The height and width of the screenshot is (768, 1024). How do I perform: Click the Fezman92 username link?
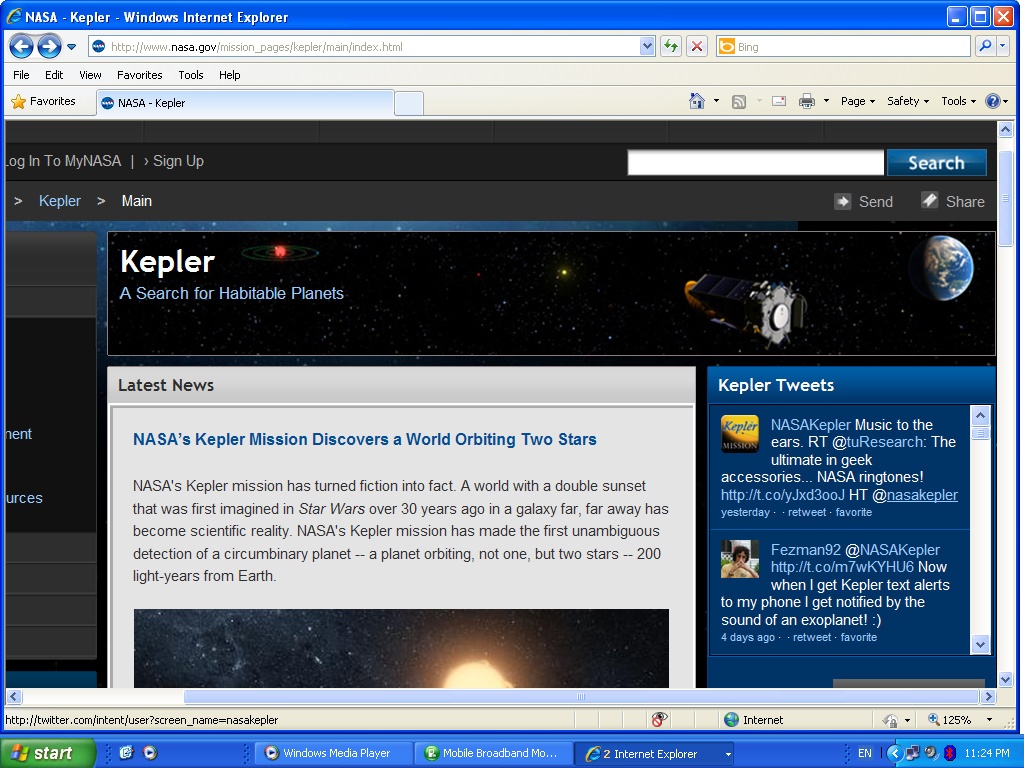point(805,550)
